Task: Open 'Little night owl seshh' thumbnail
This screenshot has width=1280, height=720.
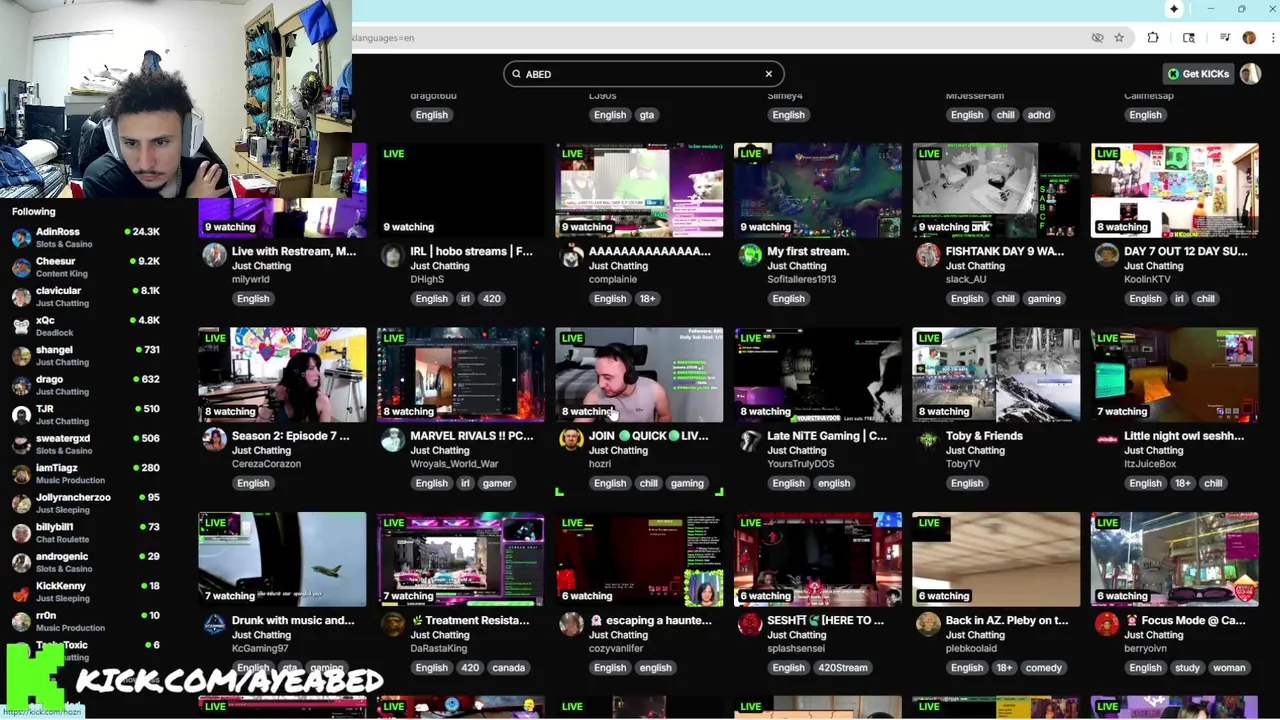Action: (1175, 375)
